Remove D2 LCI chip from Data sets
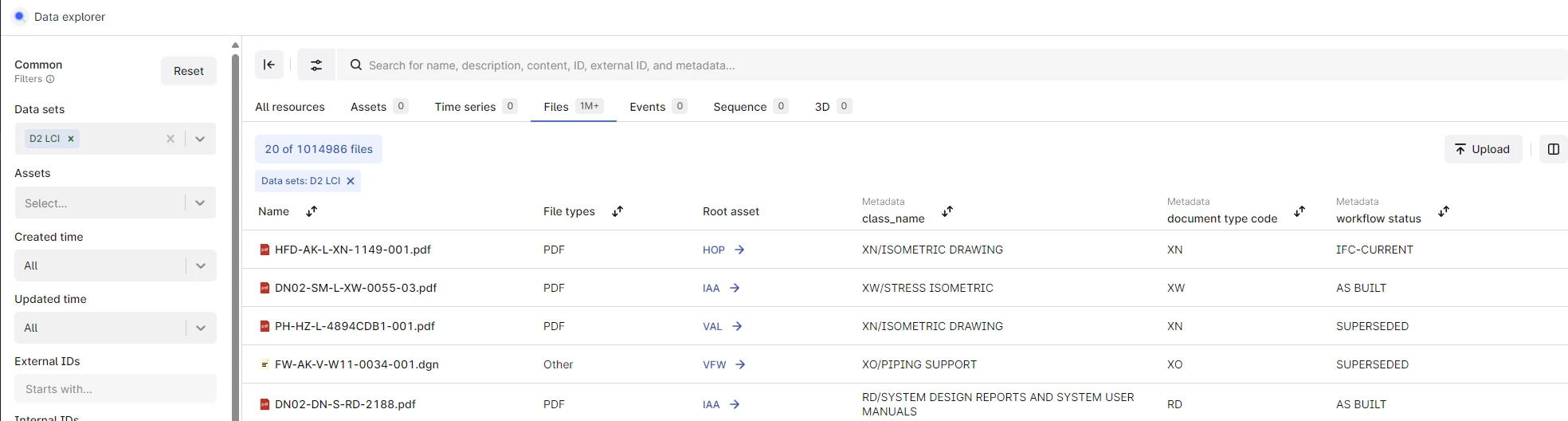The height and width of the screenshot is (421, 1568). pos(71,139)
